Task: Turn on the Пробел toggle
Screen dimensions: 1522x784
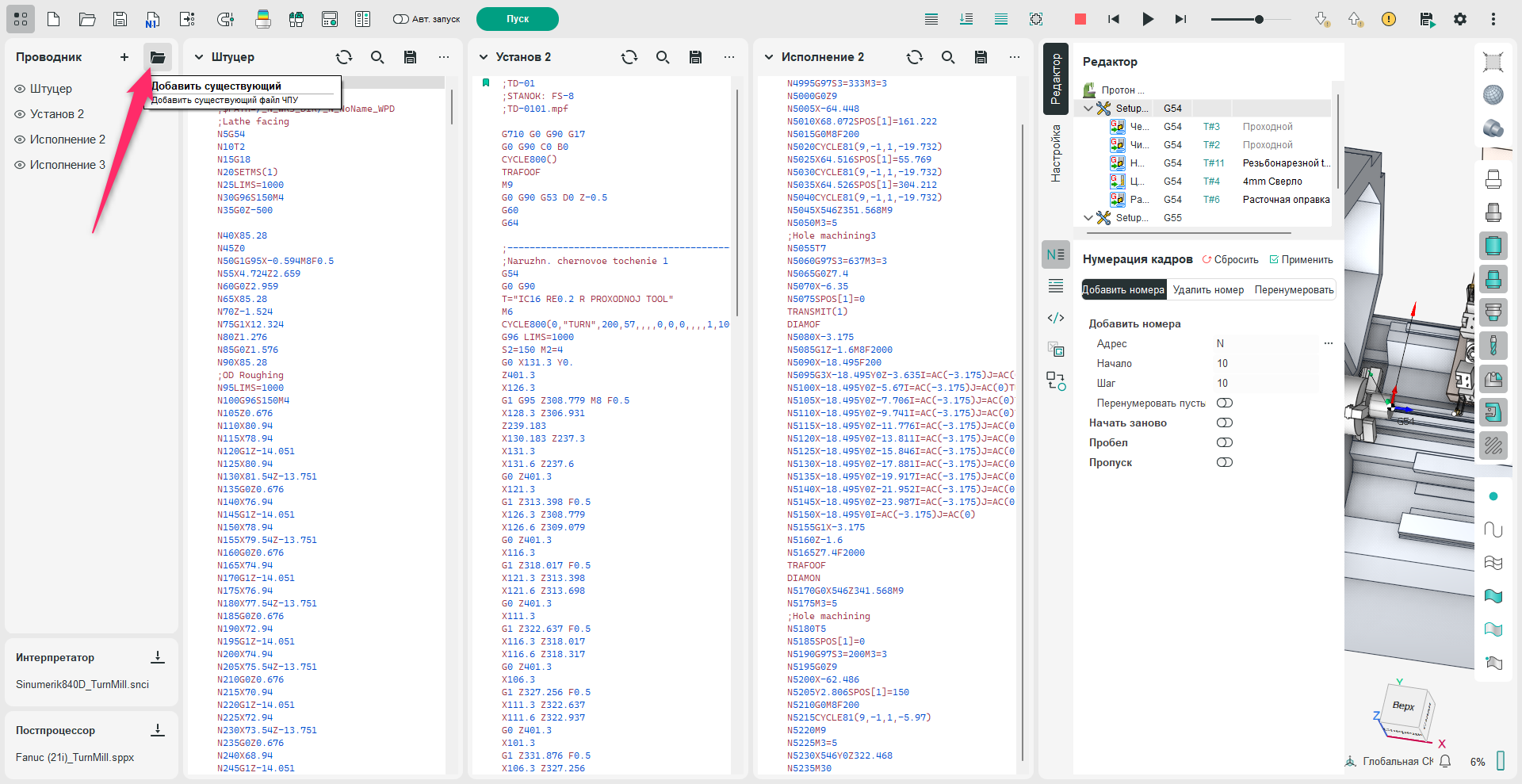Action: click(x=1225, y=442)
